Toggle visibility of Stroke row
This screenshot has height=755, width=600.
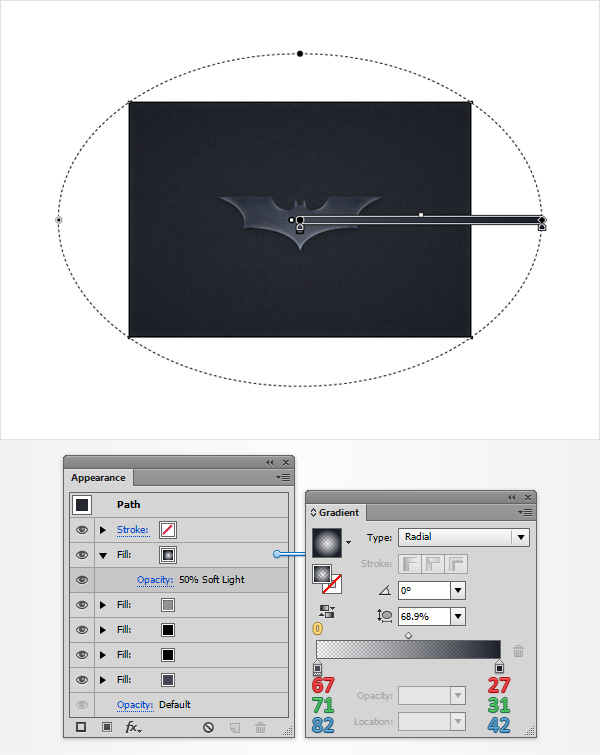[82, 530]
